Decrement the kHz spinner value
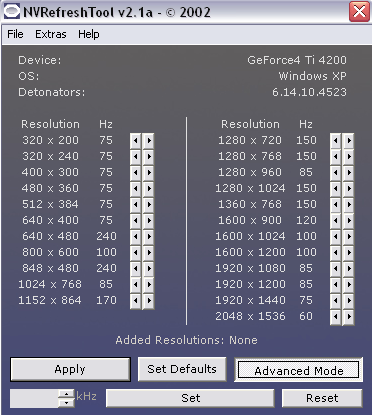 (67, 403)
